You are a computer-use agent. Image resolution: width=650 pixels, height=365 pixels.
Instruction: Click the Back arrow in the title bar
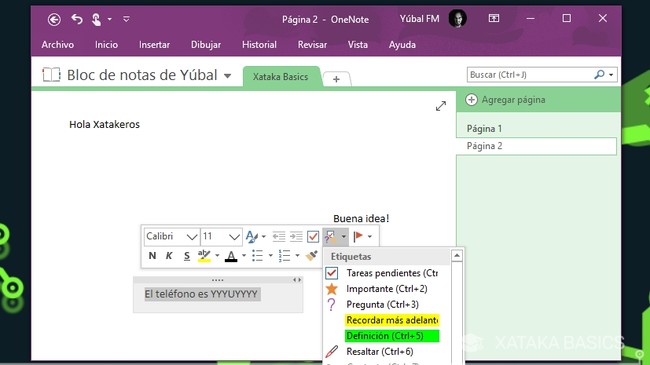pos(54,19)
